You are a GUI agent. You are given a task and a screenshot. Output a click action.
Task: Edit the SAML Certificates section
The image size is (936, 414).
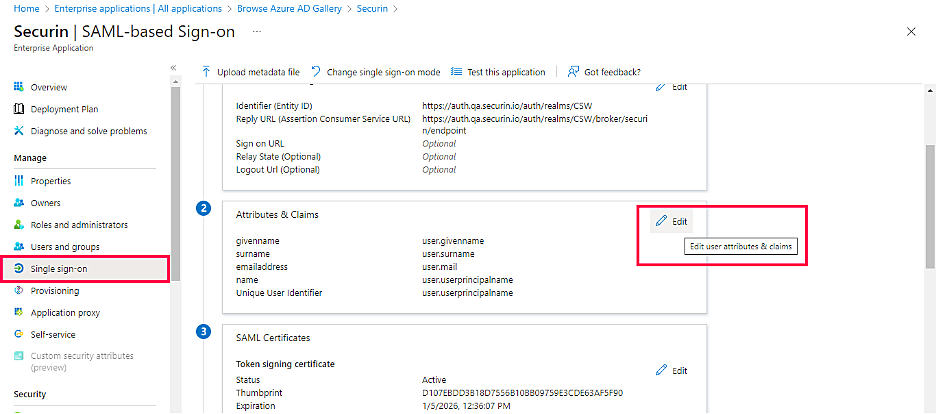tap(672, 370)
